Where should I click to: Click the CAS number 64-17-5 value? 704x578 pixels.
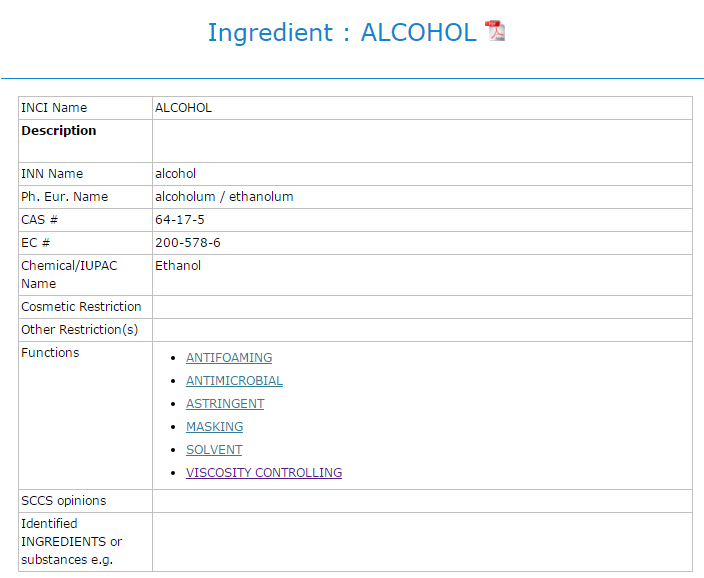[180, 220]
